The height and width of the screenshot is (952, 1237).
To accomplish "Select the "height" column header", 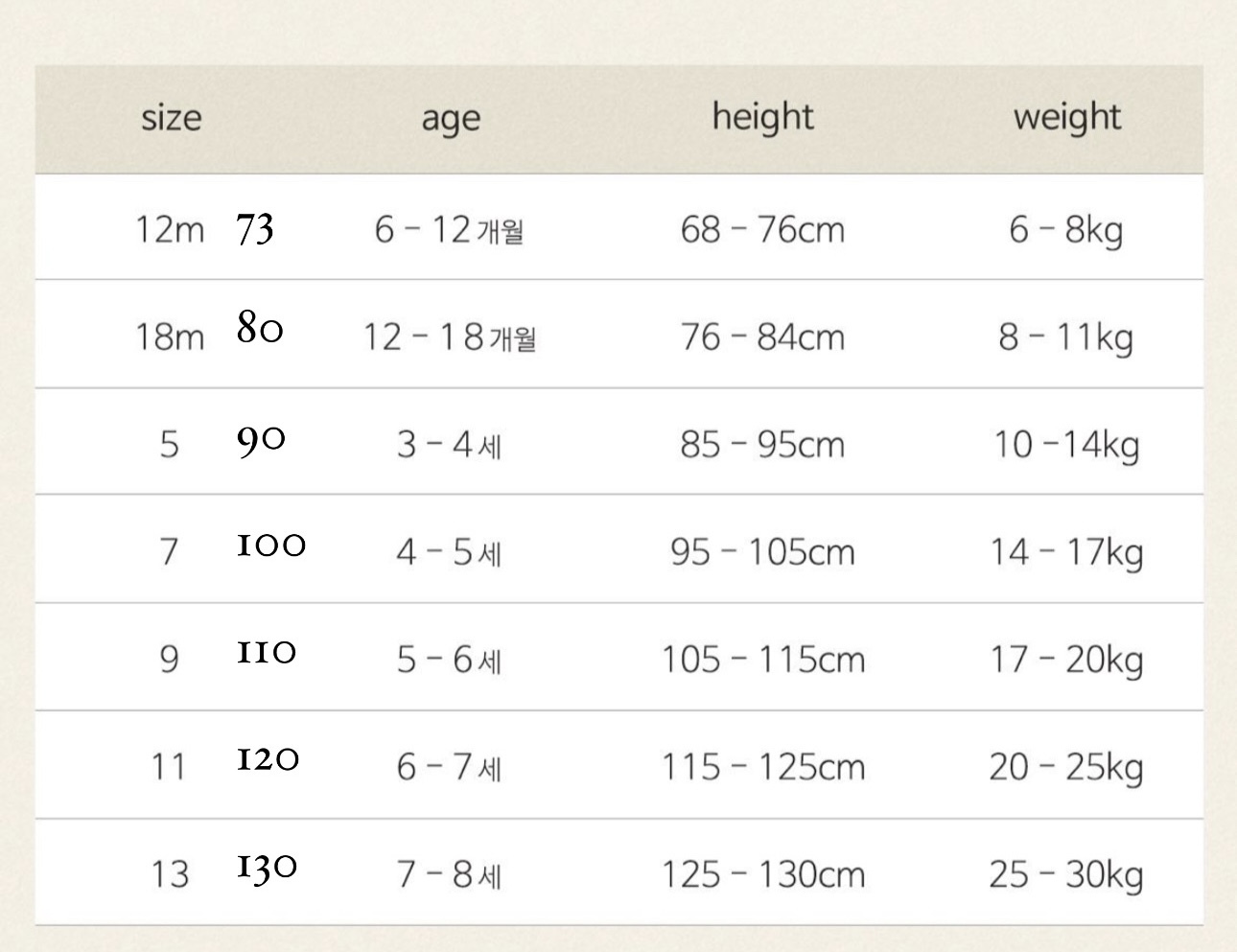I will tap(762, 117).
